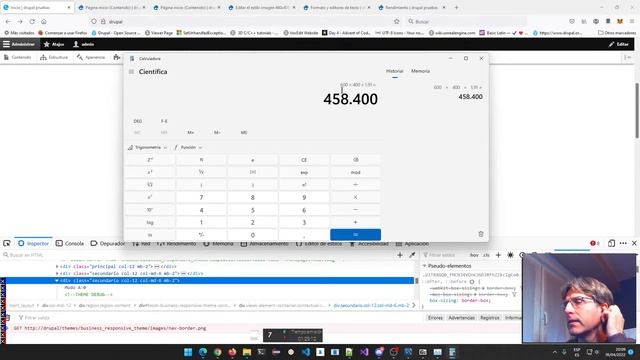The width and height of the screenshot is (640, 360).
Task: Open VS Code from the taskbar
Action: 306,352
